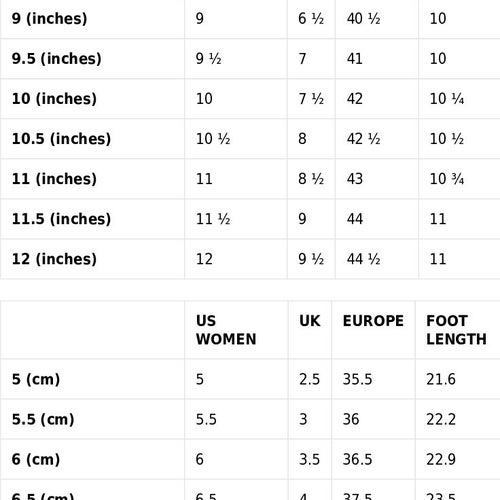Select the 11 ½ US size cell
500x500 pixels.
pos(213,219)
